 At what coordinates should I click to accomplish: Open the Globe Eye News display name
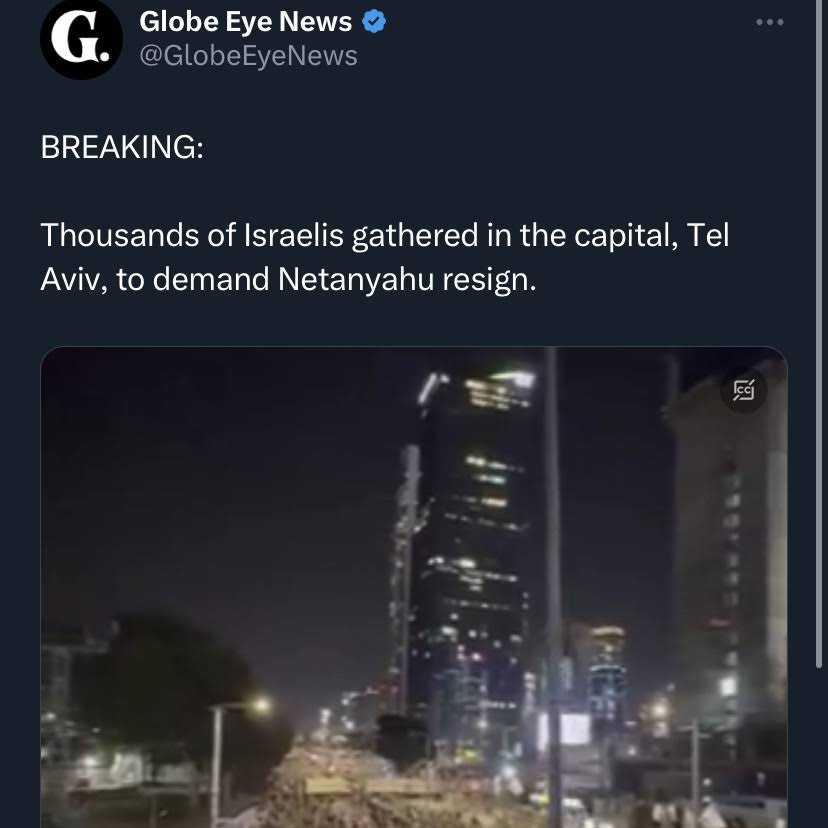[x=246, y=22]
